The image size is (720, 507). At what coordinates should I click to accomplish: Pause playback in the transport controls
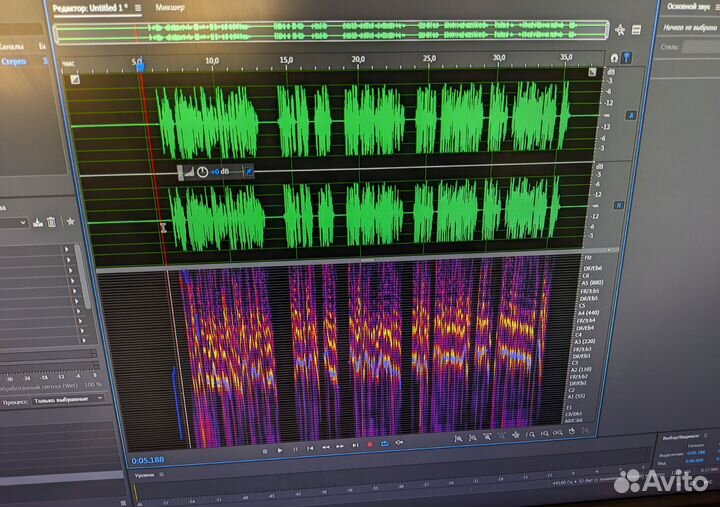coord(295,450)
